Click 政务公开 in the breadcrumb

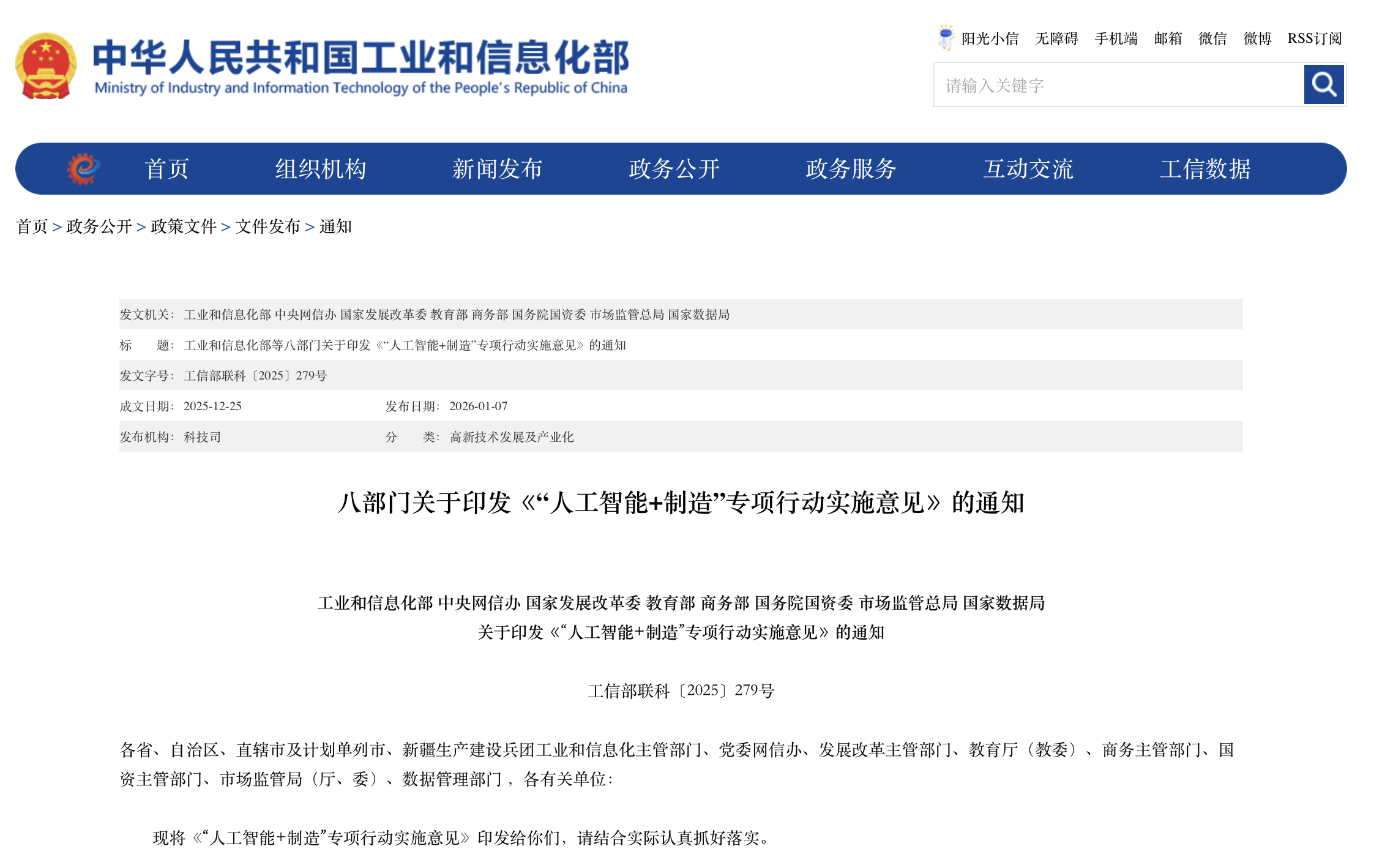click(99, 226)
